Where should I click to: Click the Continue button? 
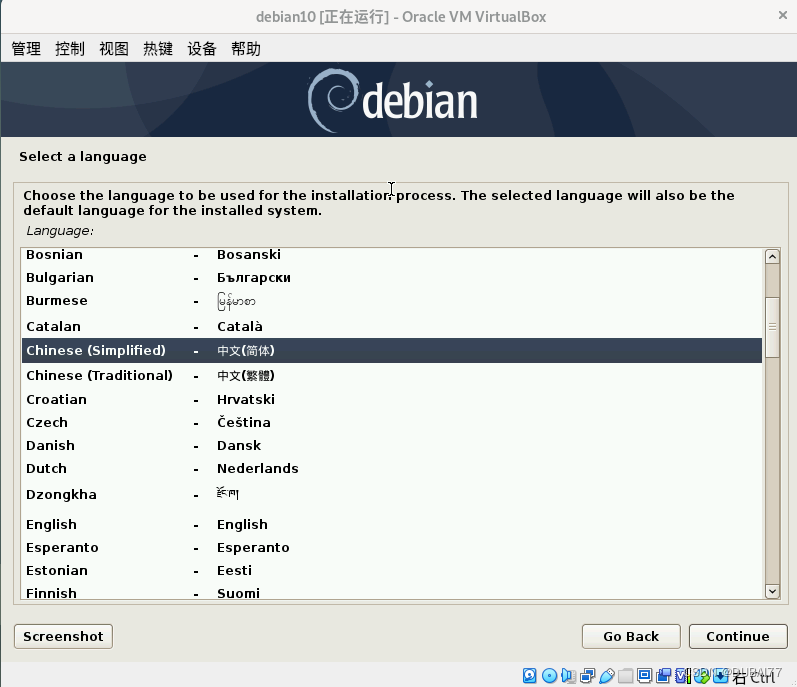[738, 636]
